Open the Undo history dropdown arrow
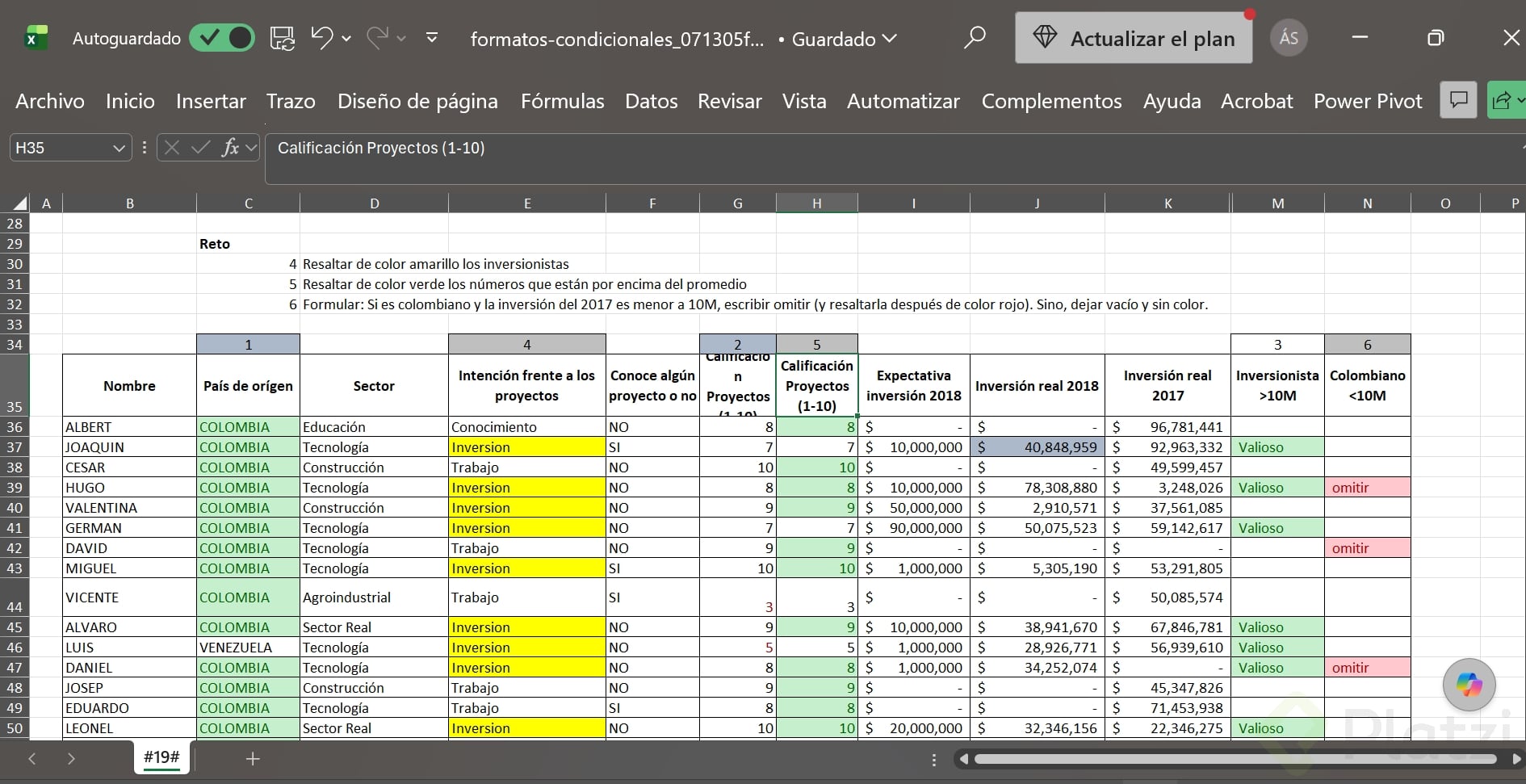 coord(346,38)
